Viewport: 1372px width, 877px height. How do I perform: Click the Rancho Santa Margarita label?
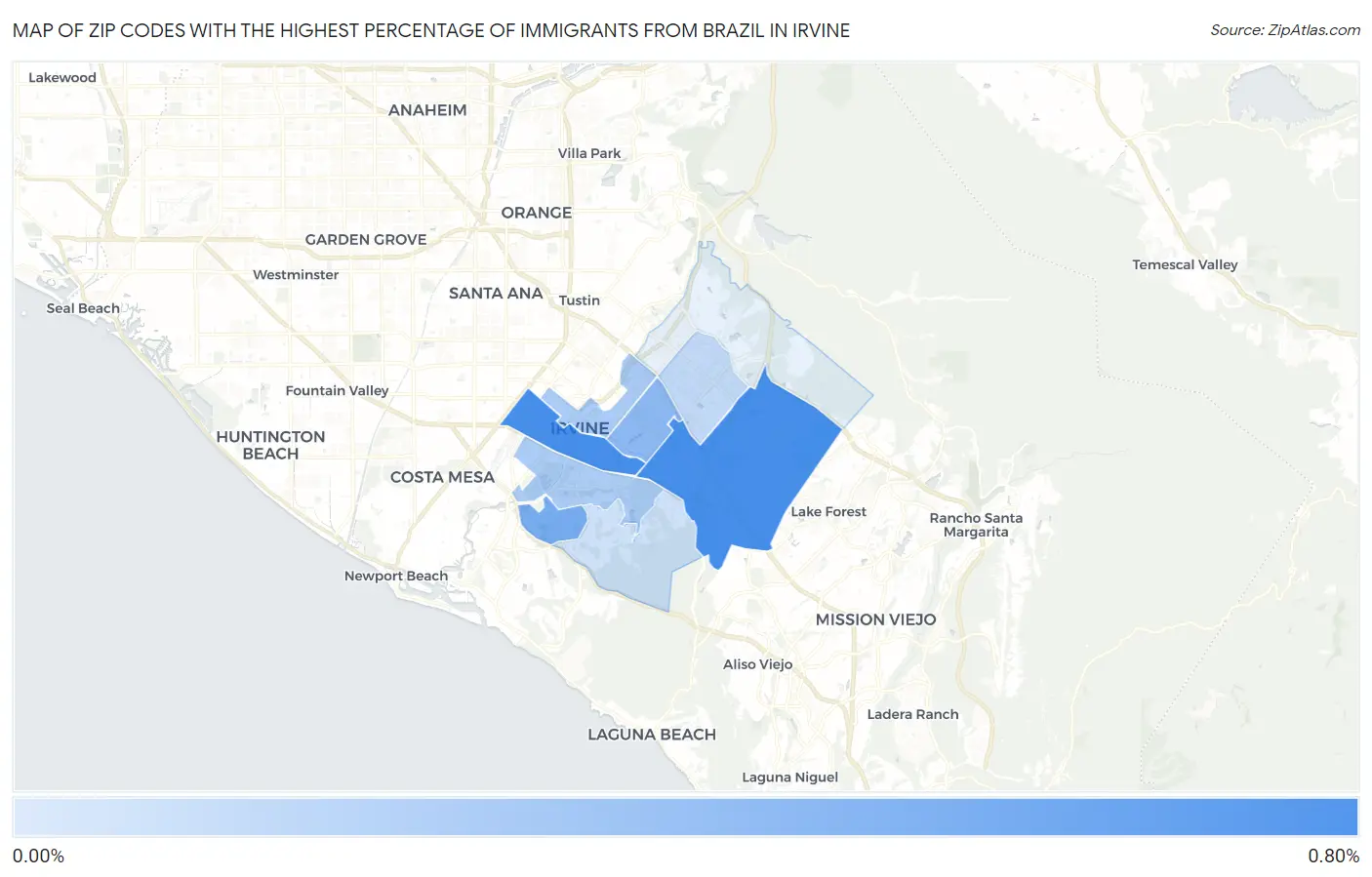[976, 525]
